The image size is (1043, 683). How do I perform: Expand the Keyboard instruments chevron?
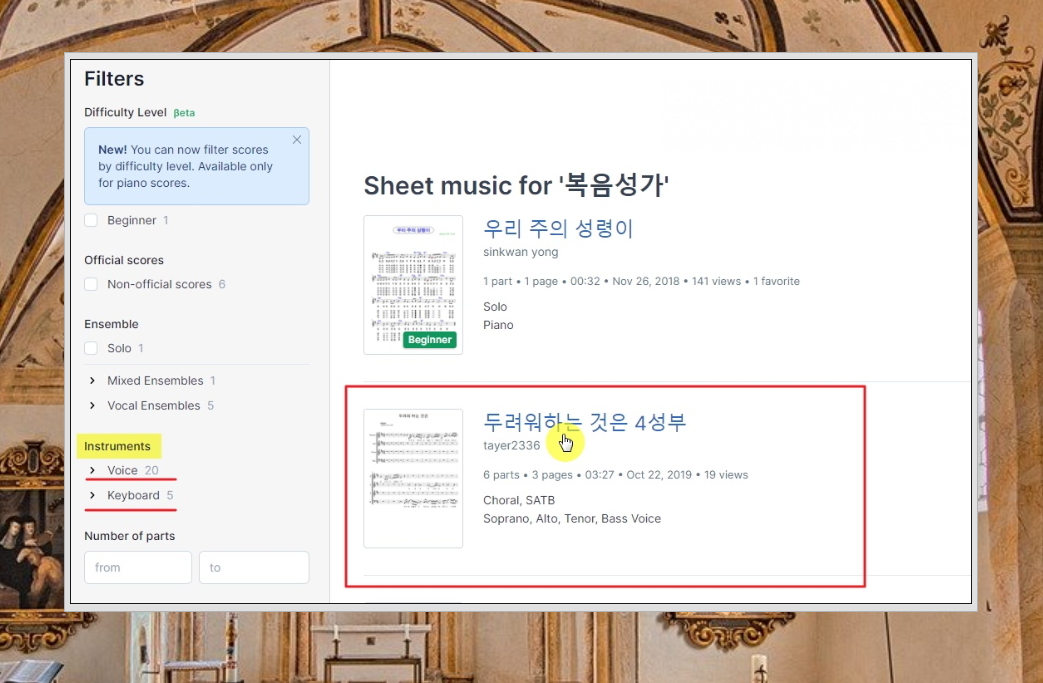click(x=92, y=495)
